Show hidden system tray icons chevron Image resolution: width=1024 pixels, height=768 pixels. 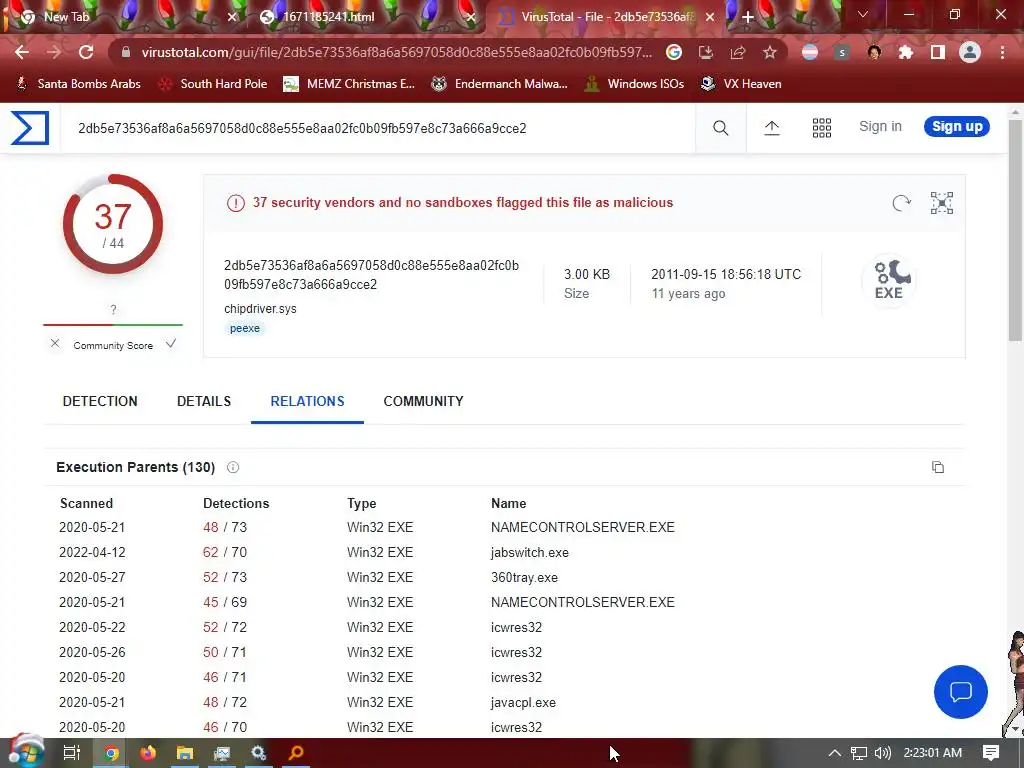(835, 753)
